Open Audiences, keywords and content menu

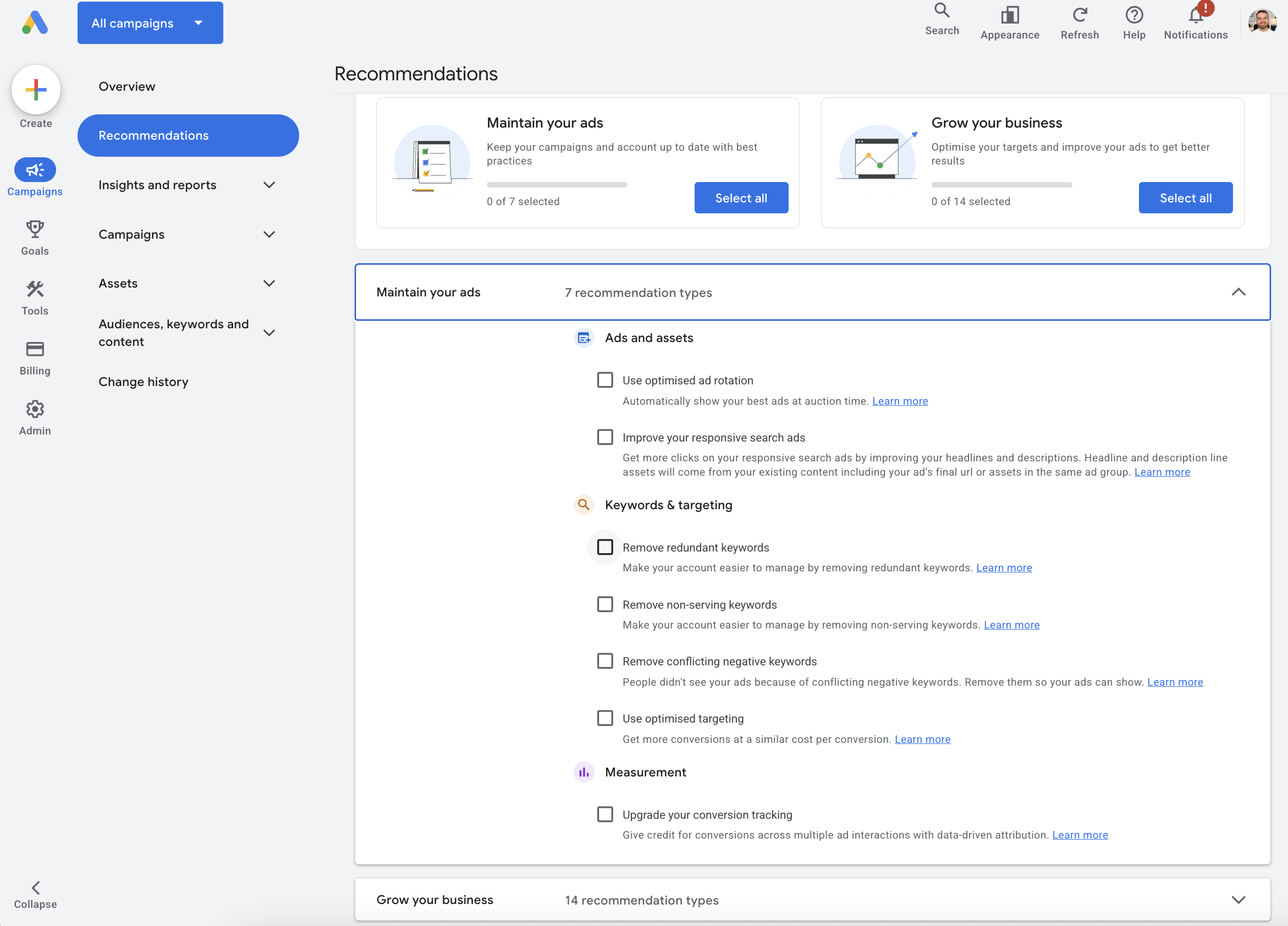click(x=174, y=333)
